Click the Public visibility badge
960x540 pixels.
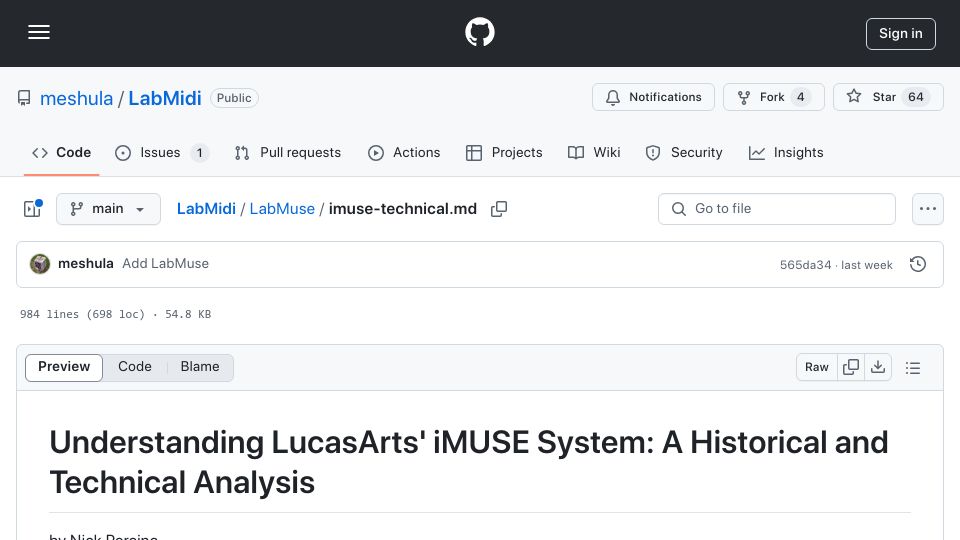(234, 98)
